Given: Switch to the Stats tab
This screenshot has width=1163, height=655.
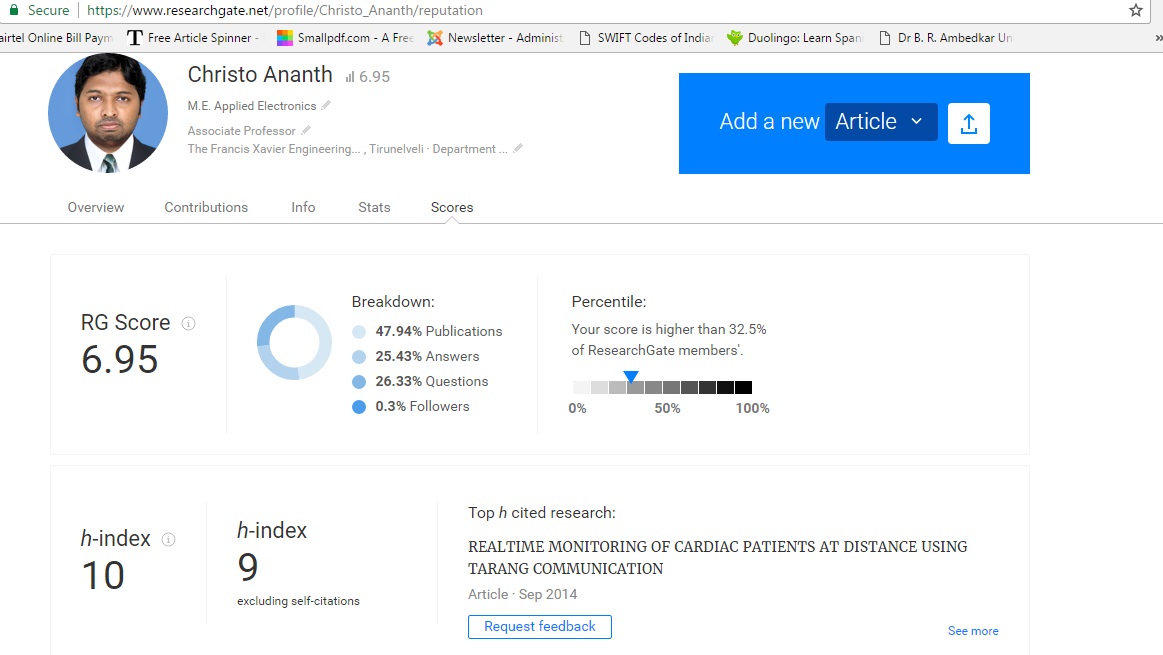Looking at the screenshot, I should pos(374,207).
